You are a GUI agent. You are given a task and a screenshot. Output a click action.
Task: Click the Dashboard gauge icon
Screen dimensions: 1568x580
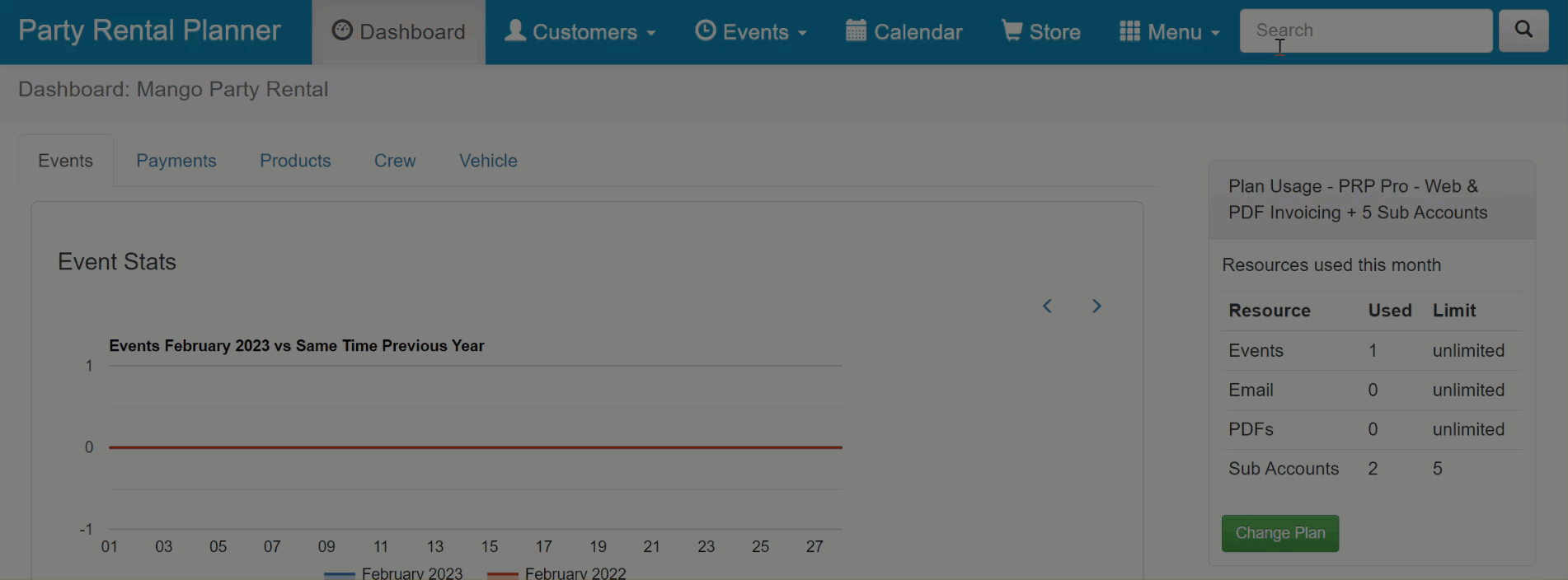coord(342,30)
